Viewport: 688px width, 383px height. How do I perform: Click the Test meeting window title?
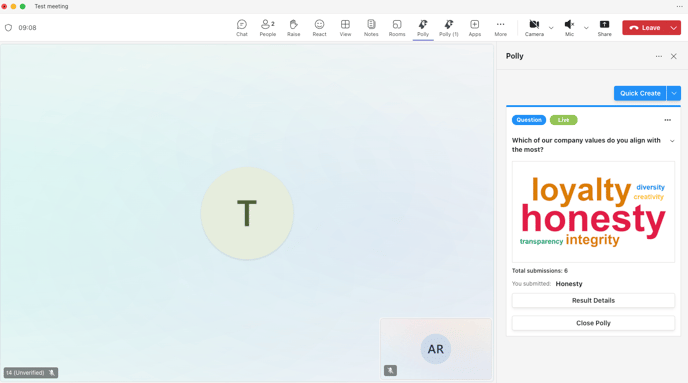[51, 6]
